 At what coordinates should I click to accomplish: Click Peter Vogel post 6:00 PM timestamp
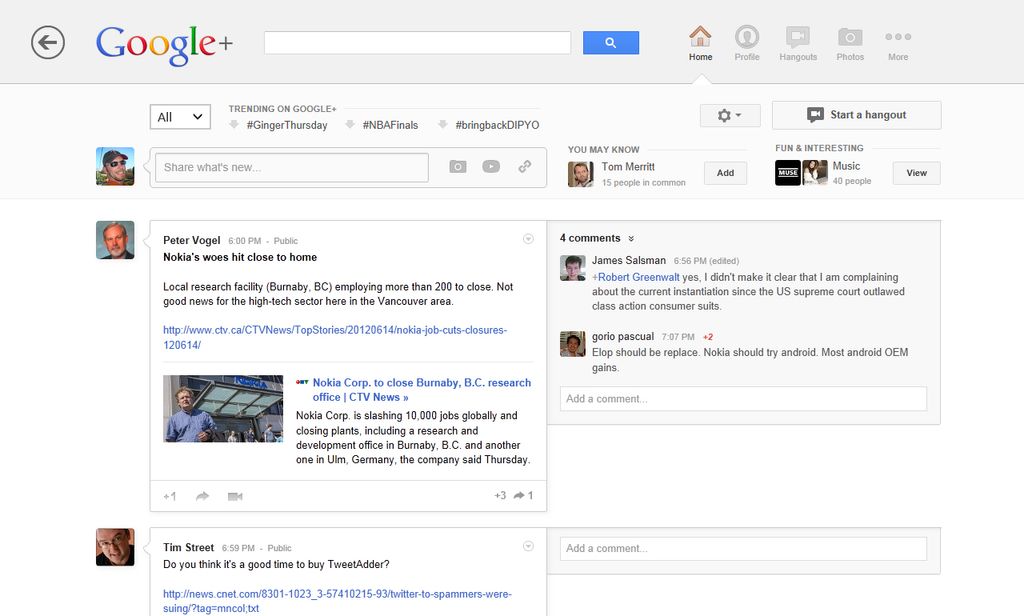(244, 241)
